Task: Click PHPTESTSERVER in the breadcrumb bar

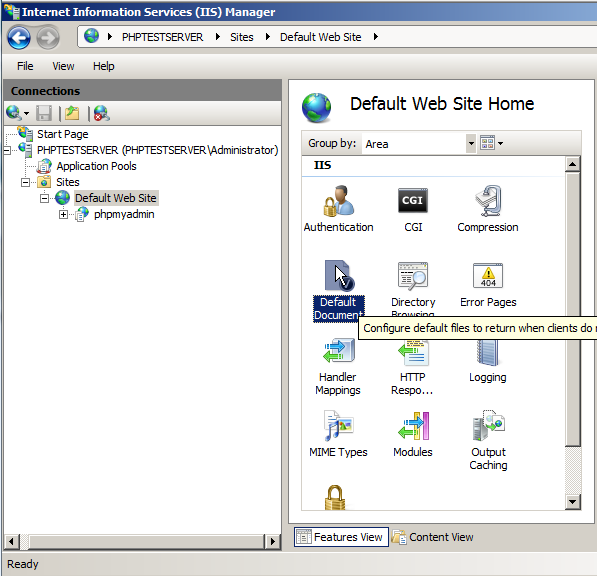Action: (162, 37)
